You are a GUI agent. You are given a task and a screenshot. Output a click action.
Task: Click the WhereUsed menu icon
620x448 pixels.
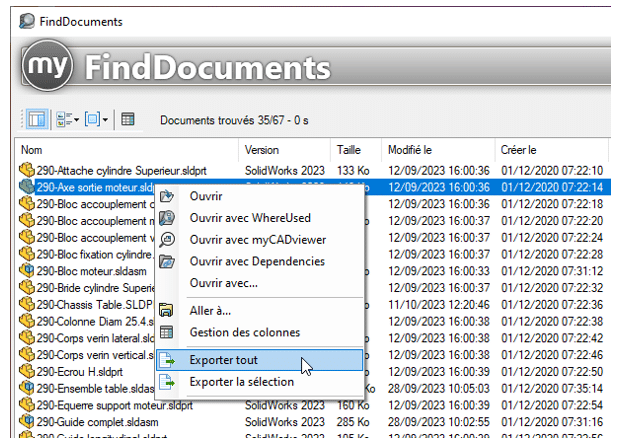click(167, 218)
